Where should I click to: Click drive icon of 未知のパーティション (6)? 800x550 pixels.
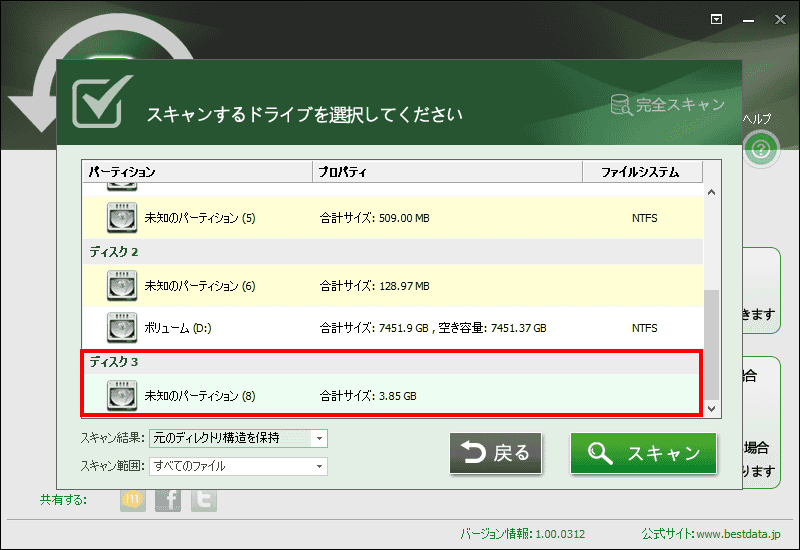[x=122, y=285]
